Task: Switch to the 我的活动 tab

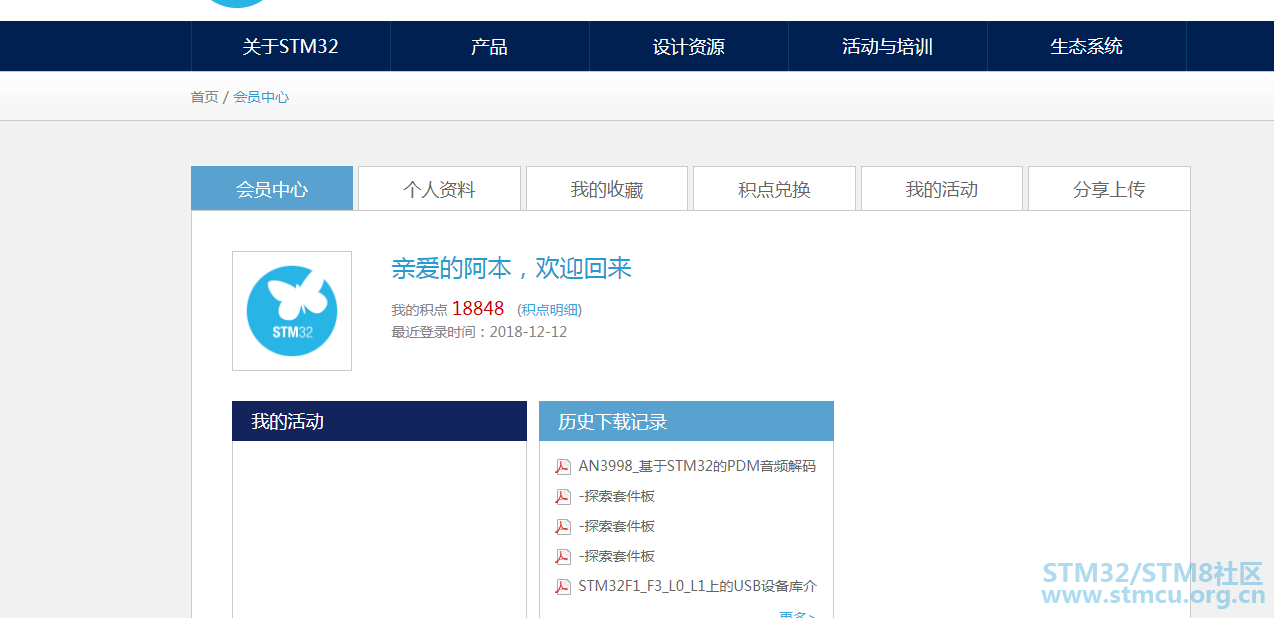Action: point(942,188)
